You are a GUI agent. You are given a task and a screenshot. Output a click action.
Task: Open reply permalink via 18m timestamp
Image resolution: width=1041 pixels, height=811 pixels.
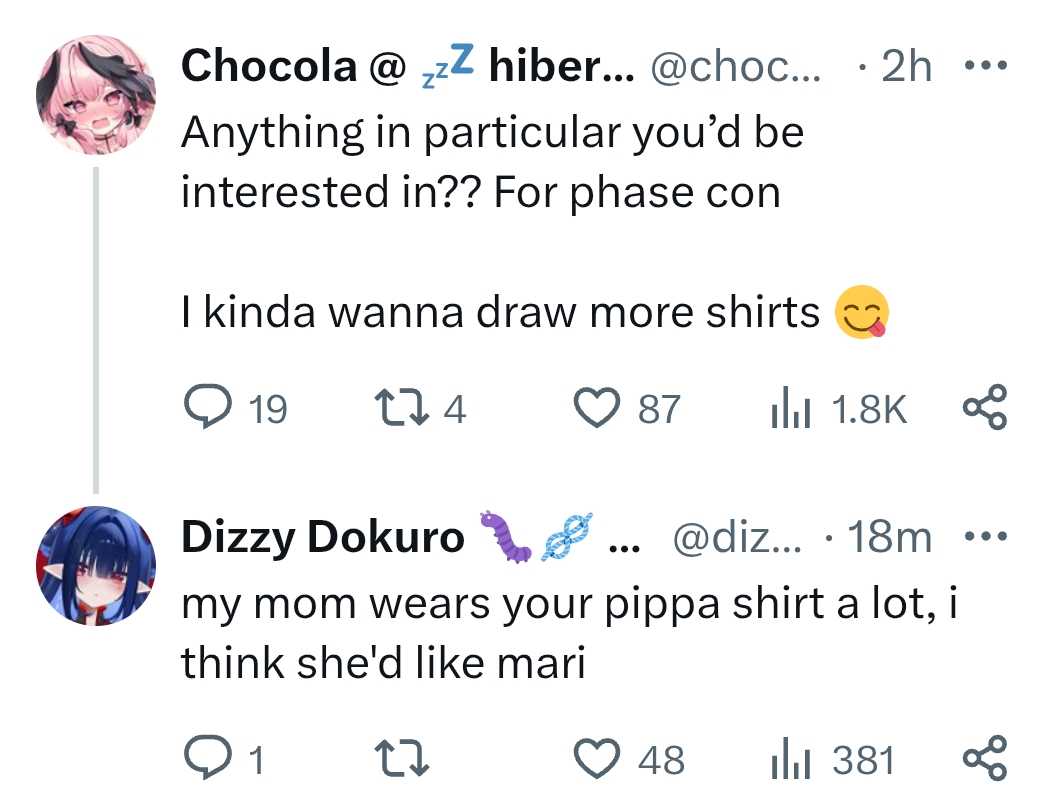[889, 538]
